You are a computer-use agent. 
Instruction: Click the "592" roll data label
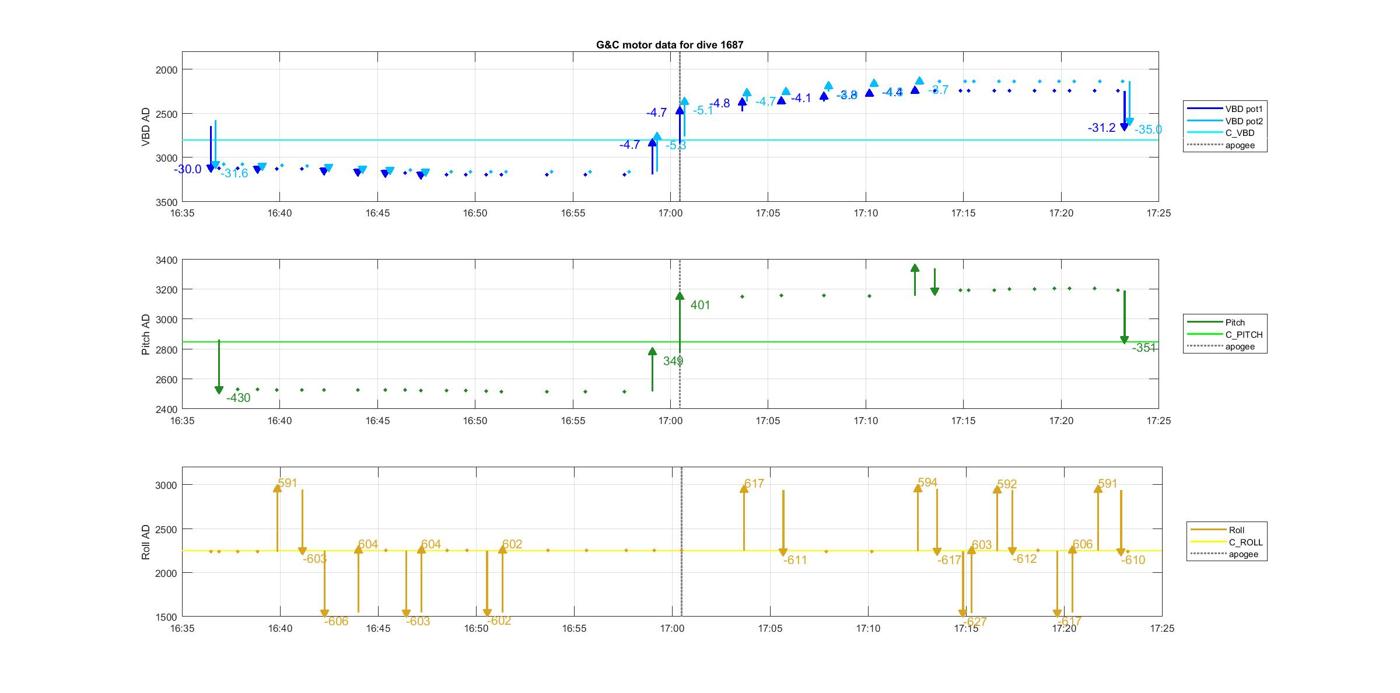click(x=1006, y=485)
